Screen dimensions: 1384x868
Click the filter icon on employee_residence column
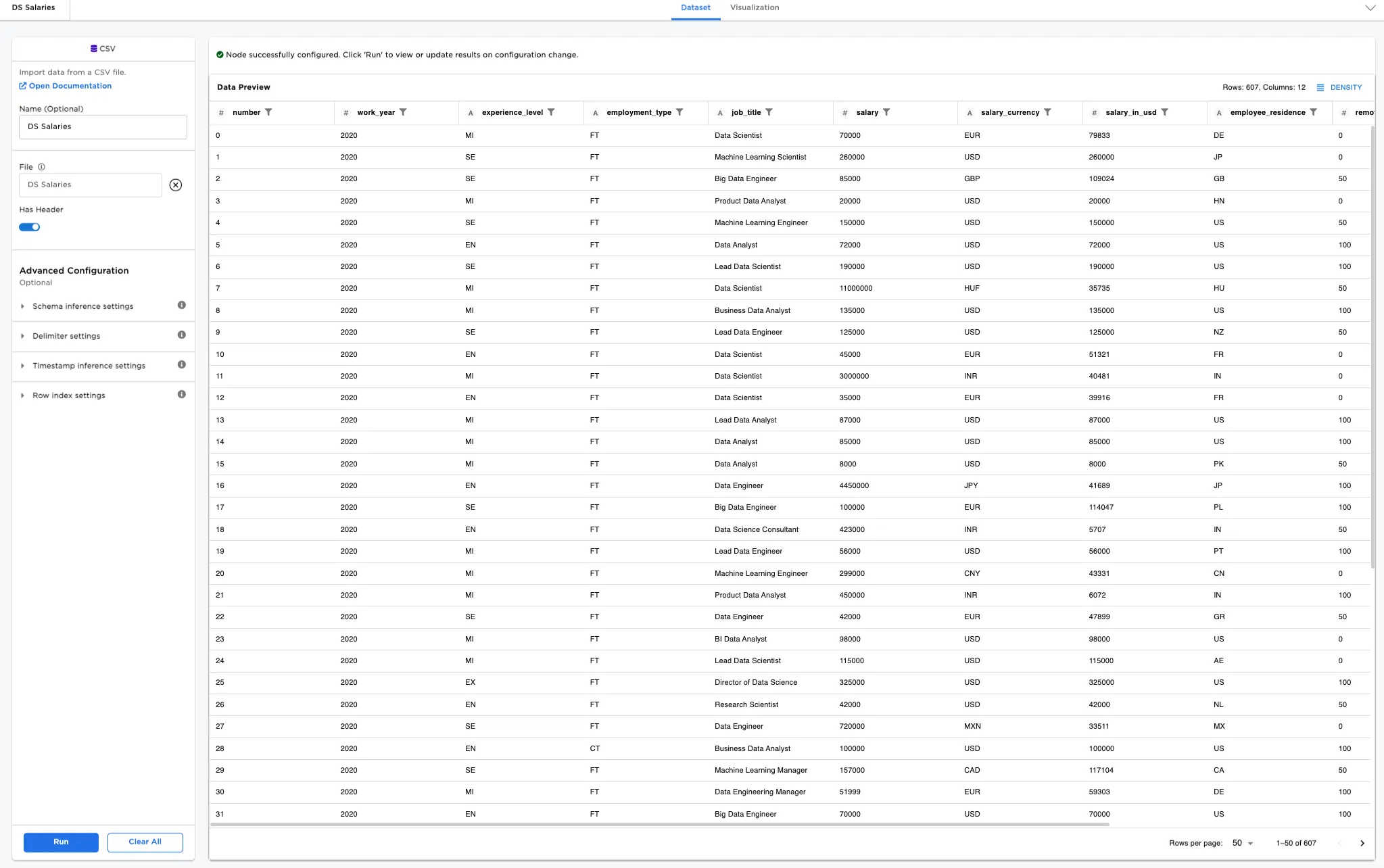pos(1314,112)
